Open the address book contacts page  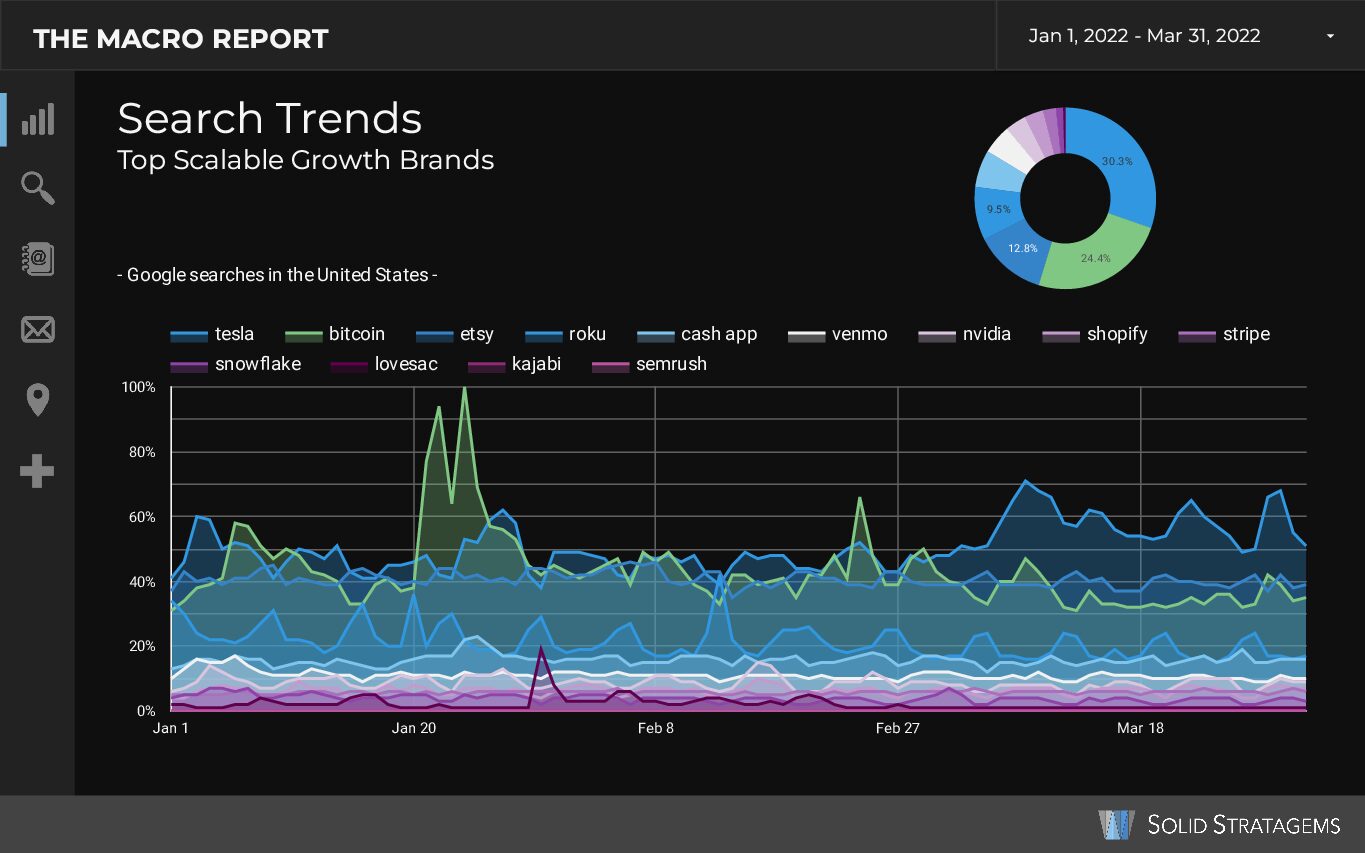click(x=38, y=259)
